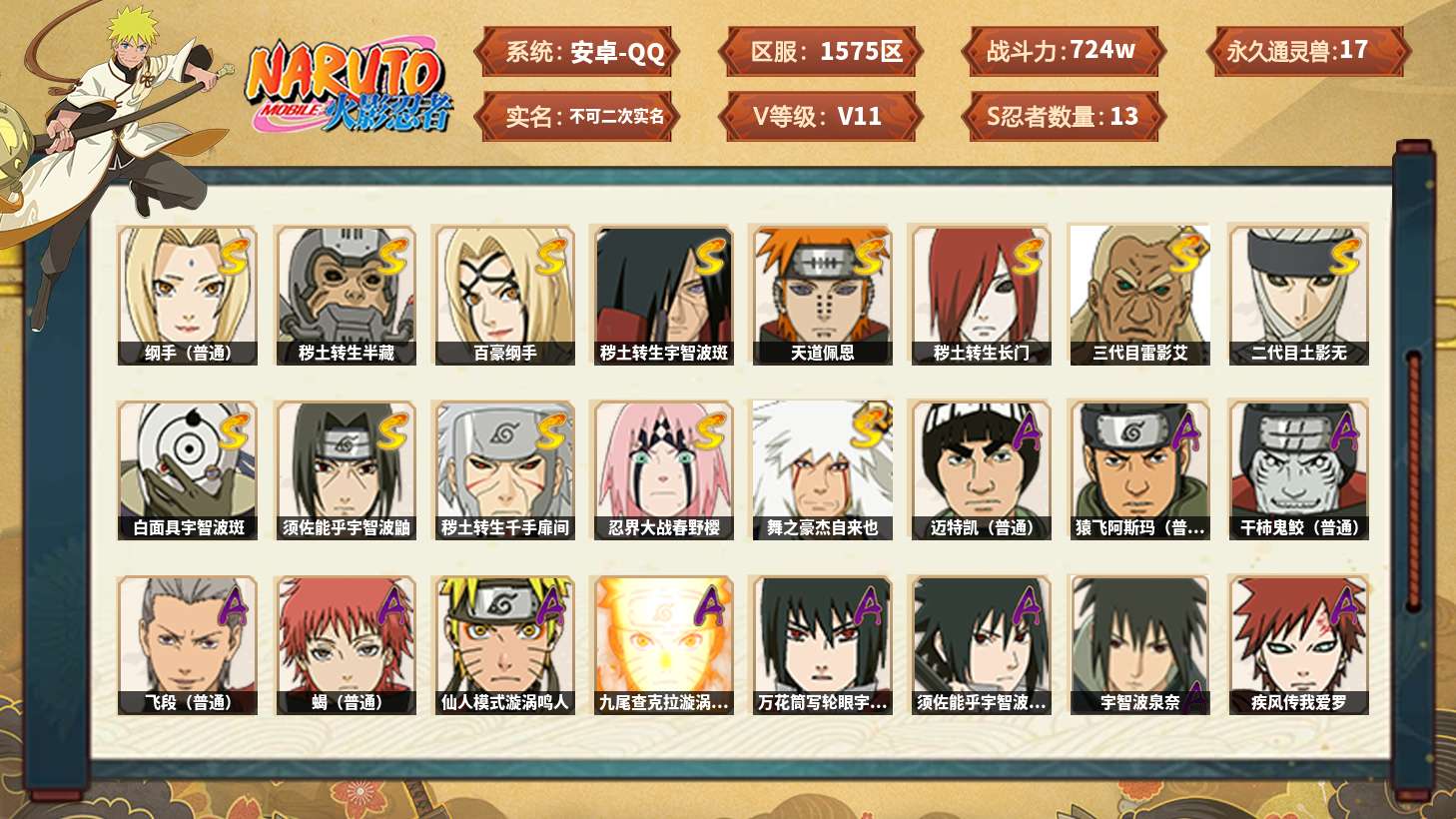The image size is (1456, 819).
Task: Open 舞之豪杰自来也 ninja card
Action: pos(822,470)
